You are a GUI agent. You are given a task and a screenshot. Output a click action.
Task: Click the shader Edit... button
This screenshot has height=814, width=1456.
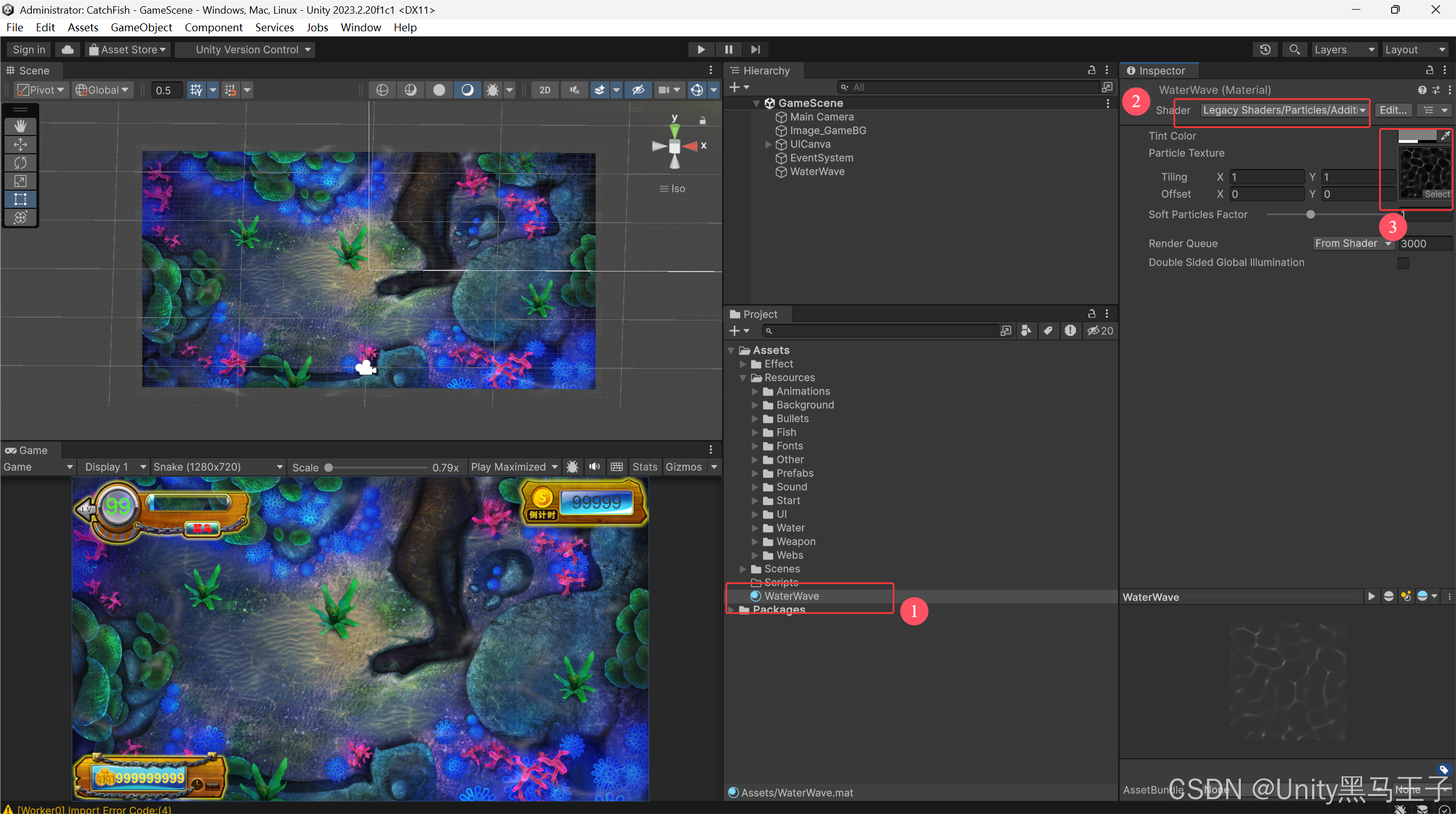[x=1393, y=110]
